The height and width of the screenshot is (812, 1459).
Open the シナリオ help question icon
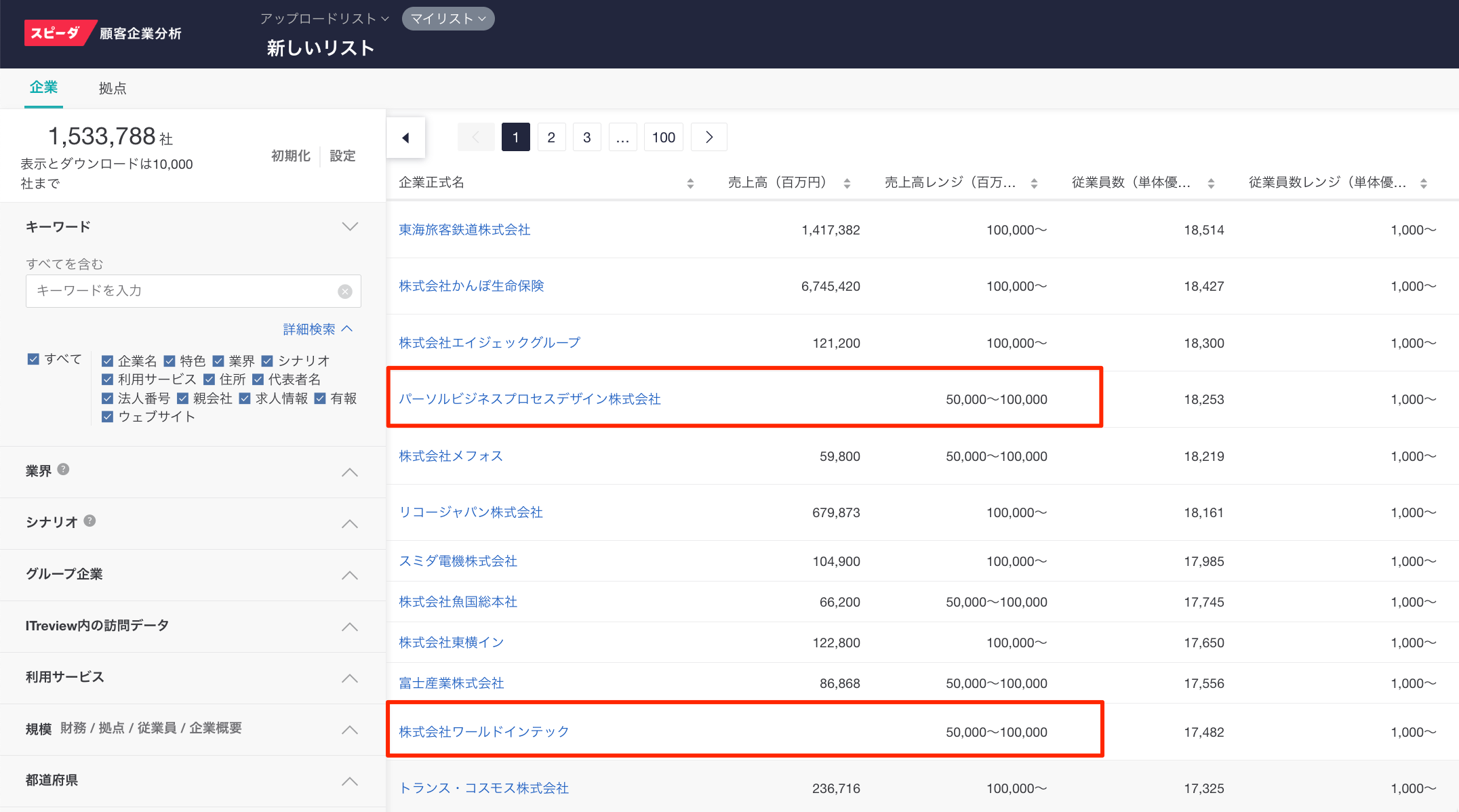click(89, 521)
